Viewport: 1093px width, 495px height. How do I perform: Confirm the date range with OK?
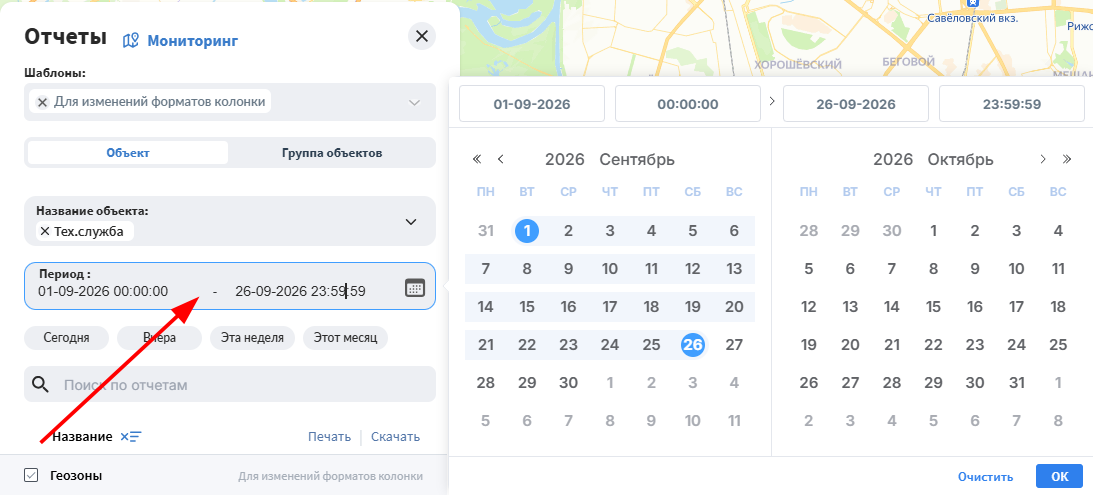tap(1060, 476)
